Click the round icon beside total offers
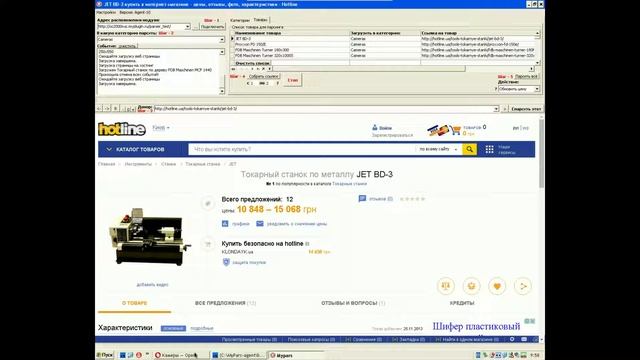The height and width of the screenshot is (360, 640). (x=208, y=203)
